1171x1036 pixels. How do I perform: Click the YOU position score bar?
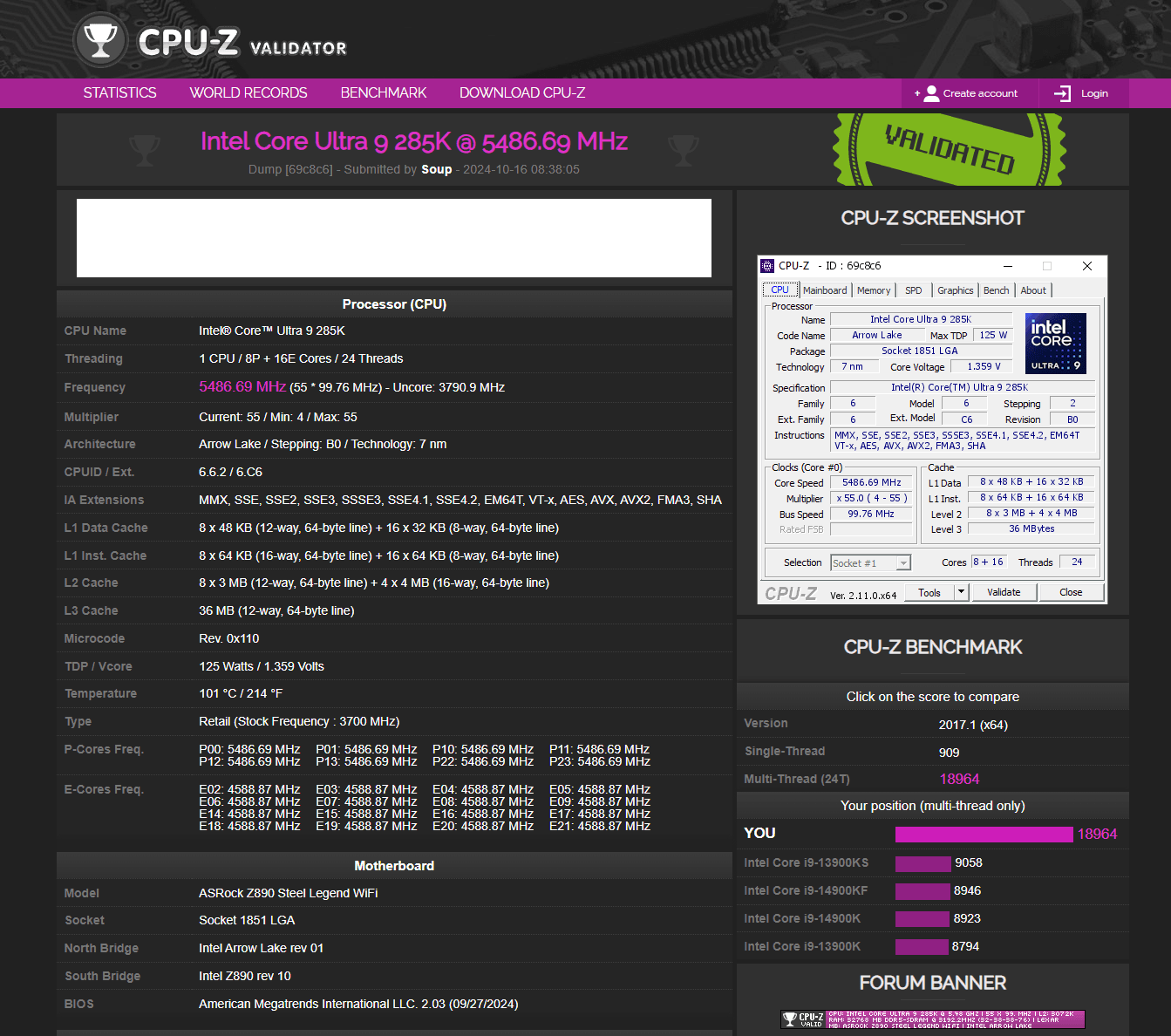tap(984, 835)
